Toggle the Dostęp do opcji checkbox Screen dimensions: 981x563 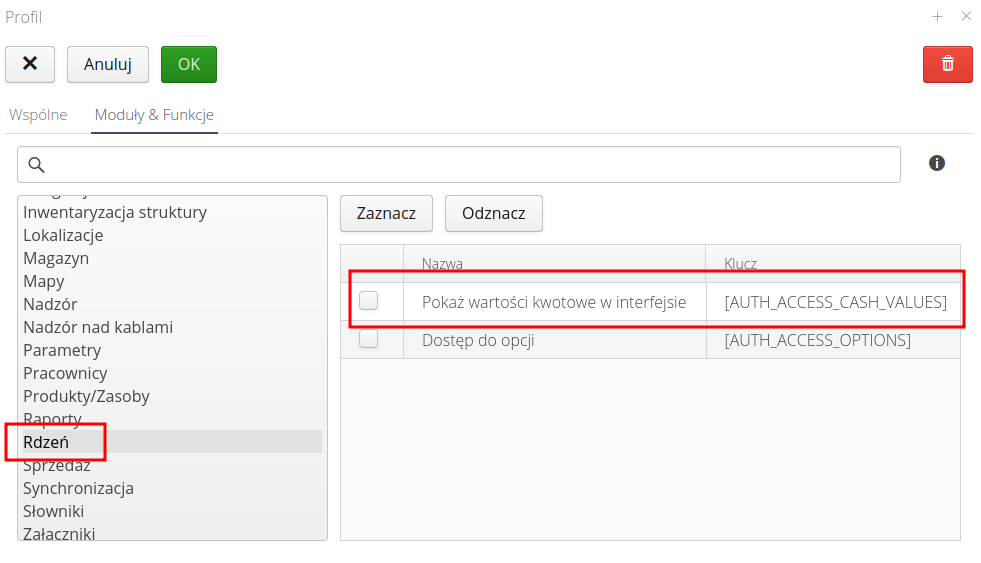369,339
